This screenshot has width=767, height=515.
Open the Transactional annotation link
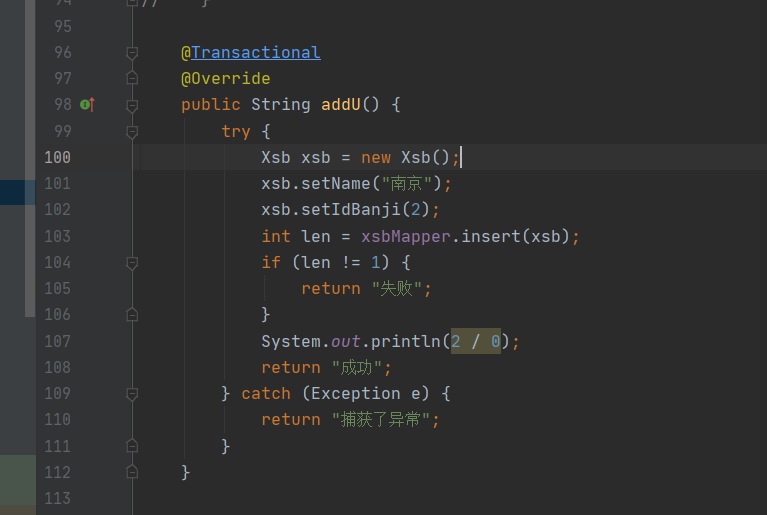[x=256, y=52]
